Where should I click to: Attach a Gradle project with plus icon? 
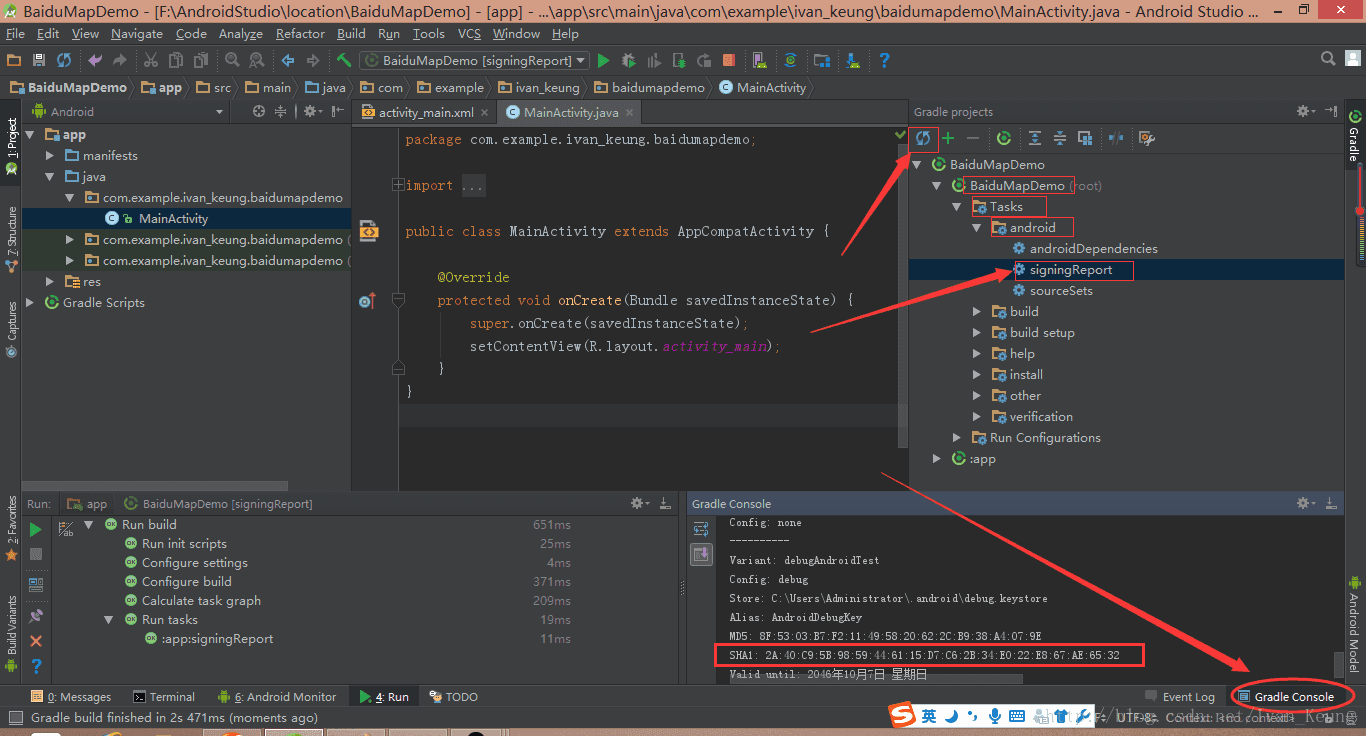tap(948, 138)
